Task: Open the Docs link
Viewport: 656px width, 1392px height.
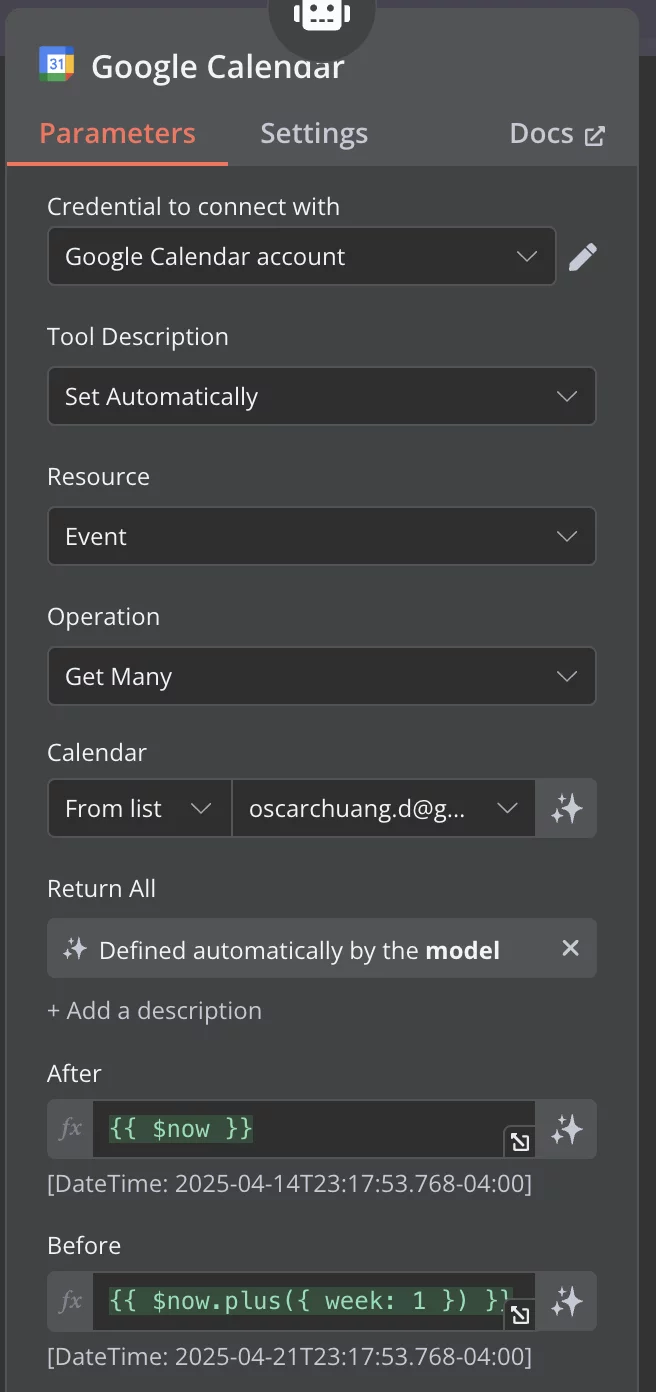Action: point(557,134)
